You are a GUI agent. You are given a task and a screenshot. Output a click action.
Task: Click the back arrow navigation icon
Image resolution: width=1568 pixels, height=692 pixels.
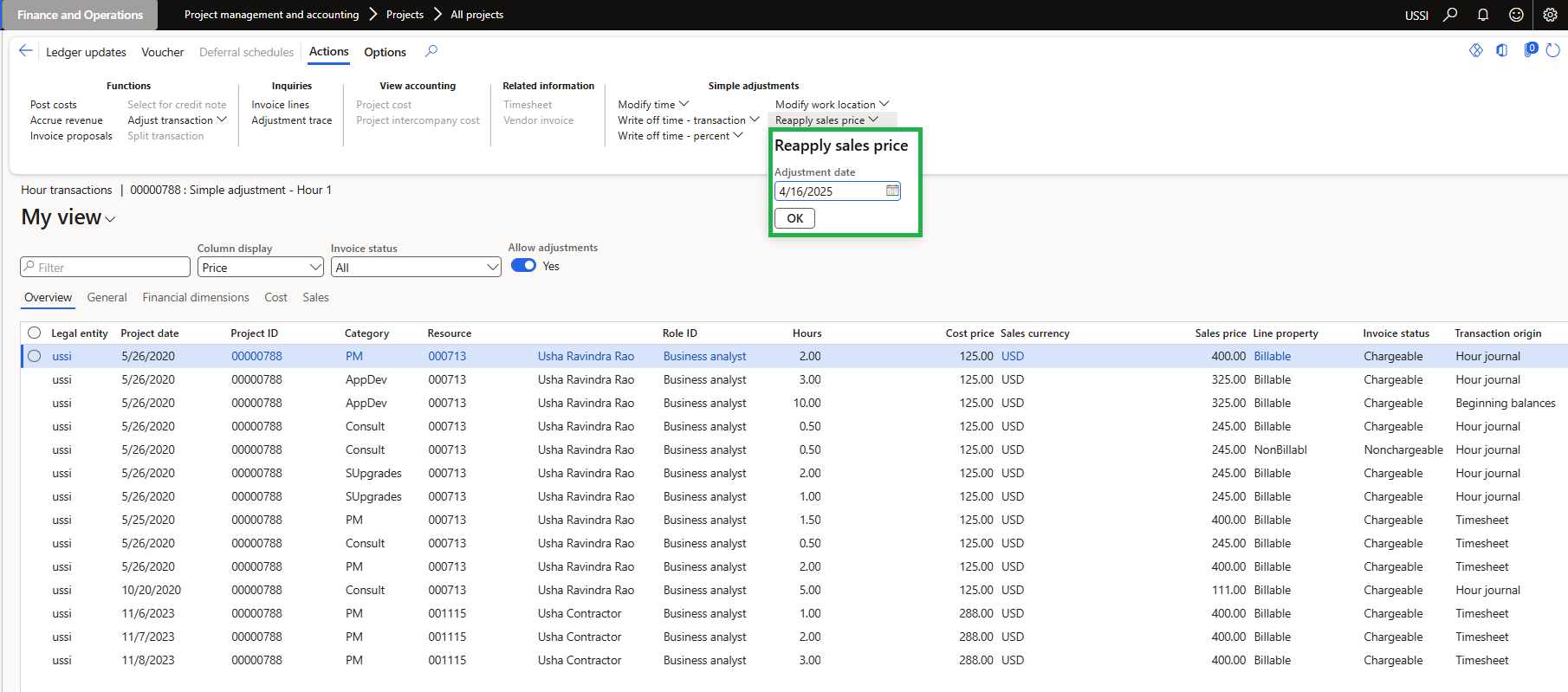(x=26, y=51)
